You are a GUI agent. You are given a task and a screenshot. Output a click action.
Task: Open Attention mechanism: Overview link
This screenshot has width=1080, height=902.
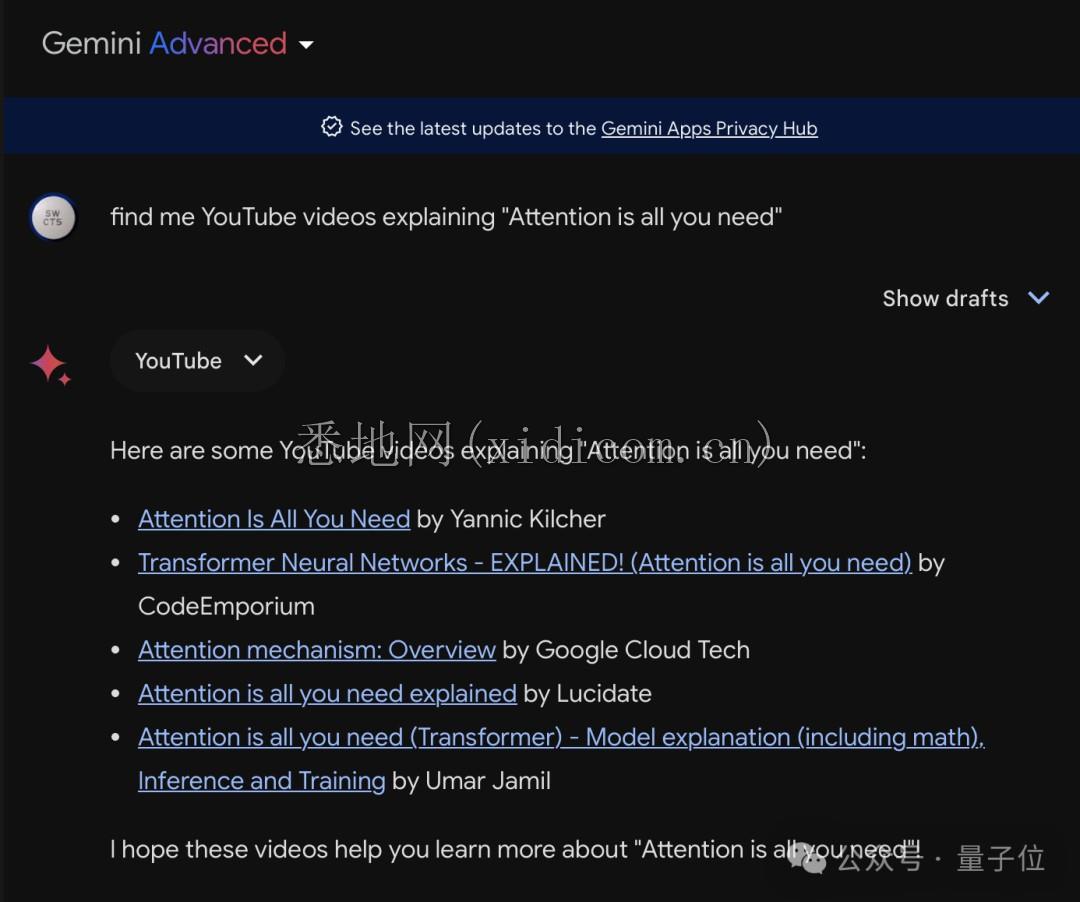pos(317,650)
